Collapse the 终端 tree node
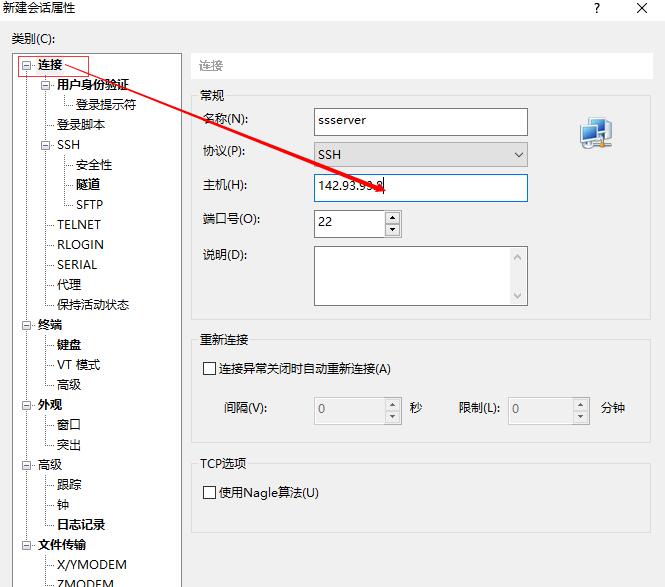 27,325
